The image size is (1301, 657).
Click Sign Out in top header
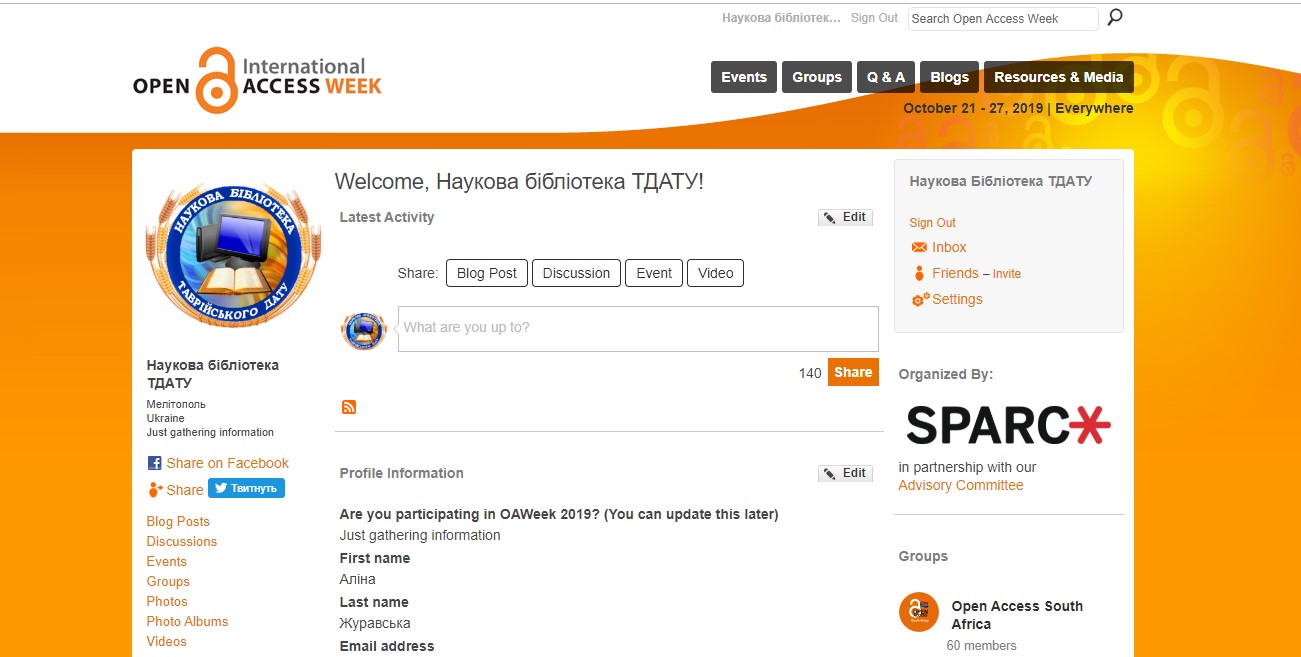click(874, 18)
